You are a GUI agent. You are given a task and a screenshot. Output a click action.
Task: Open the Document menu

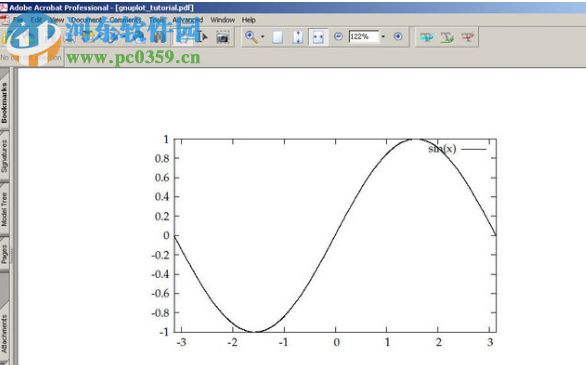tap(86, 20)
